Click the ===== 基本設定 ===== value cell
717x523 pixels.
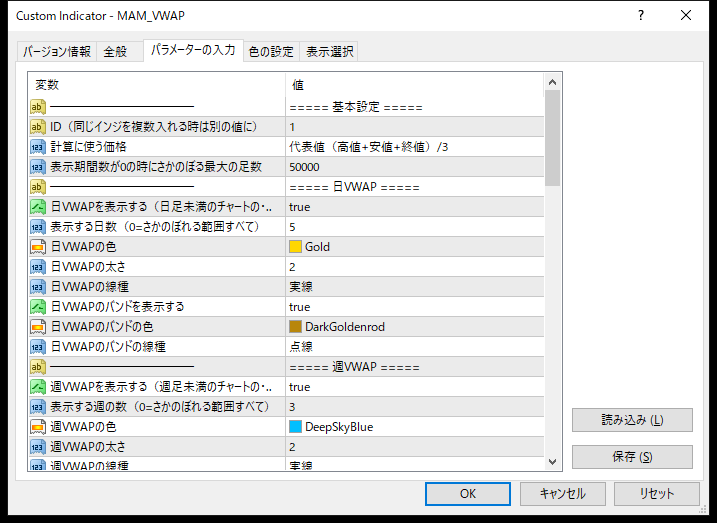click(415, 107)
